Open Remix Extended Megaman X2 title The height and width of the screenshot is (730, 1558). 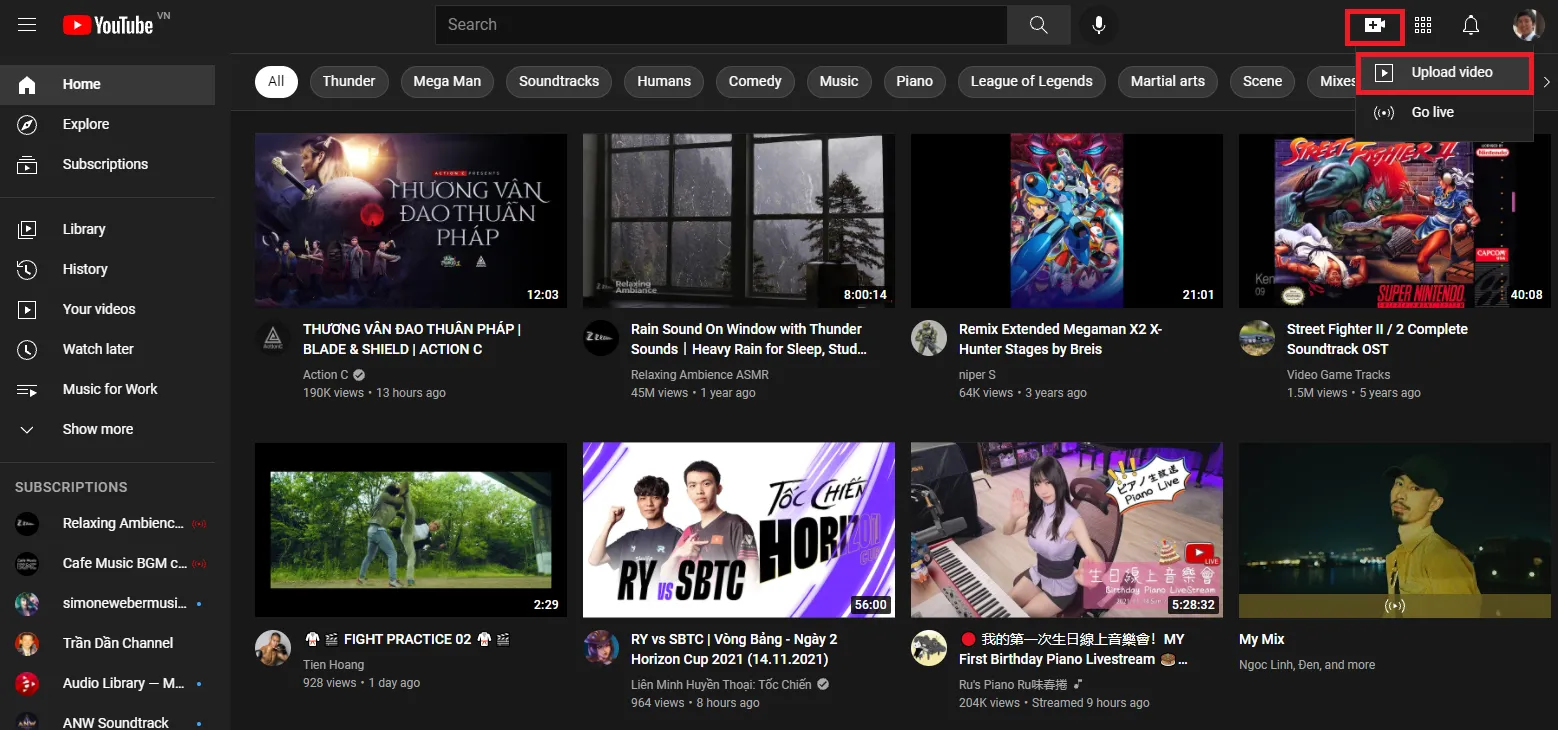[x=1060, y=339]
